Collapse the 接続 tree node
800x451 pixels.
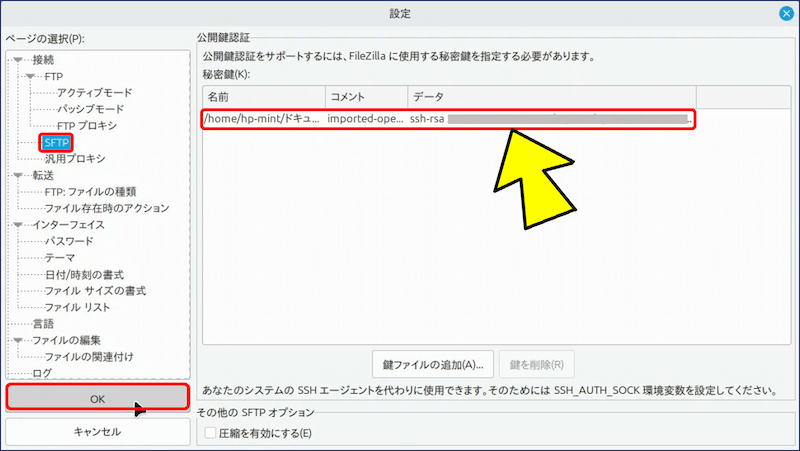pyautogui.click(x=18, y=60)
